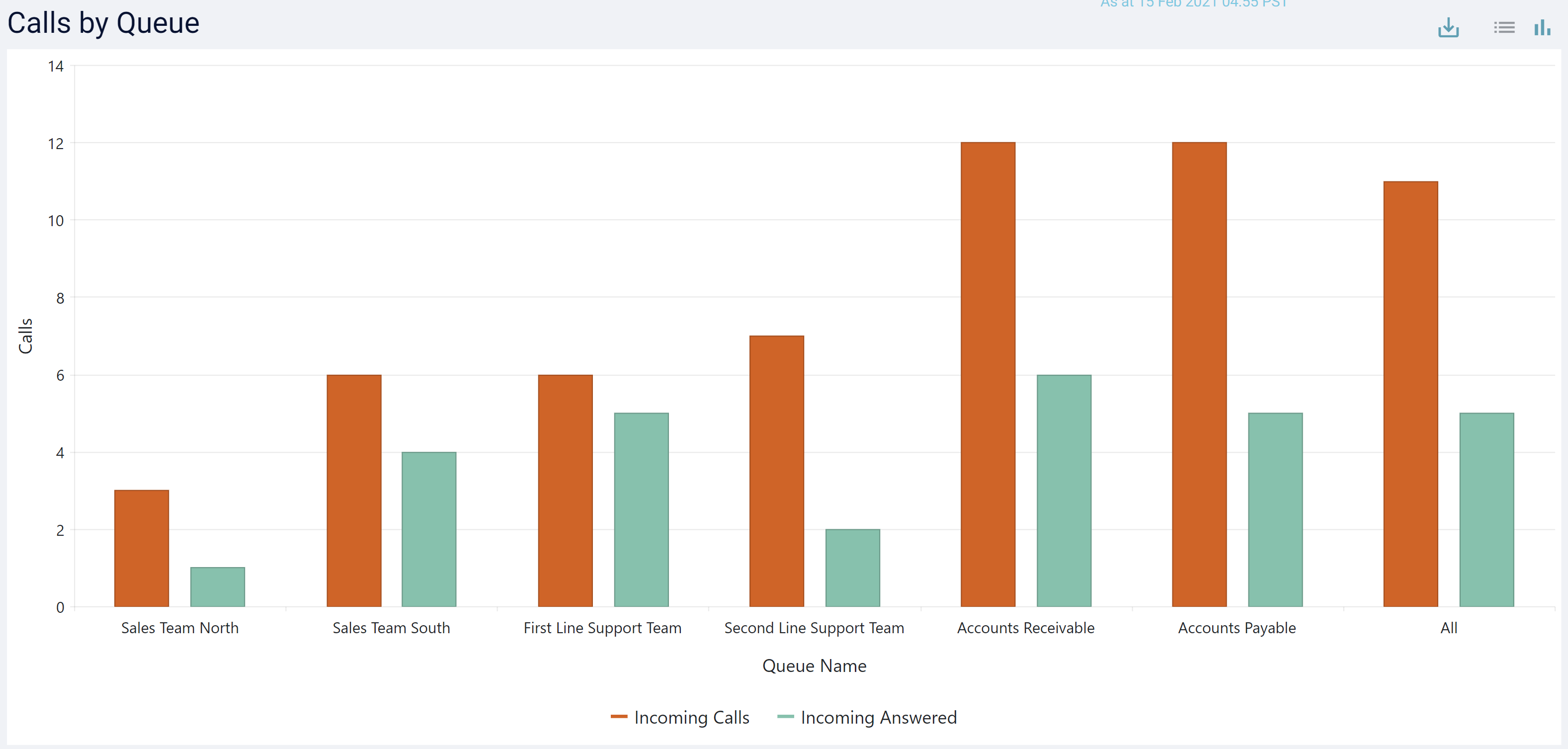This screenshot has height=749, width=1568.
Task: Select the All queue orange bar
Action: click(x=1410, y=394)
